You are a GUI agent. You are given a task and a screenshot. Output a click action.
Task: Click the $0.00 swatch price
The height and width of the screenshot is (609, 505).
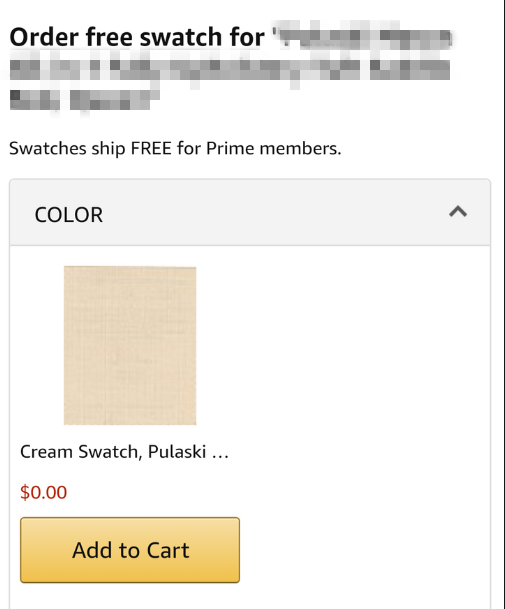tap(44, 492)
